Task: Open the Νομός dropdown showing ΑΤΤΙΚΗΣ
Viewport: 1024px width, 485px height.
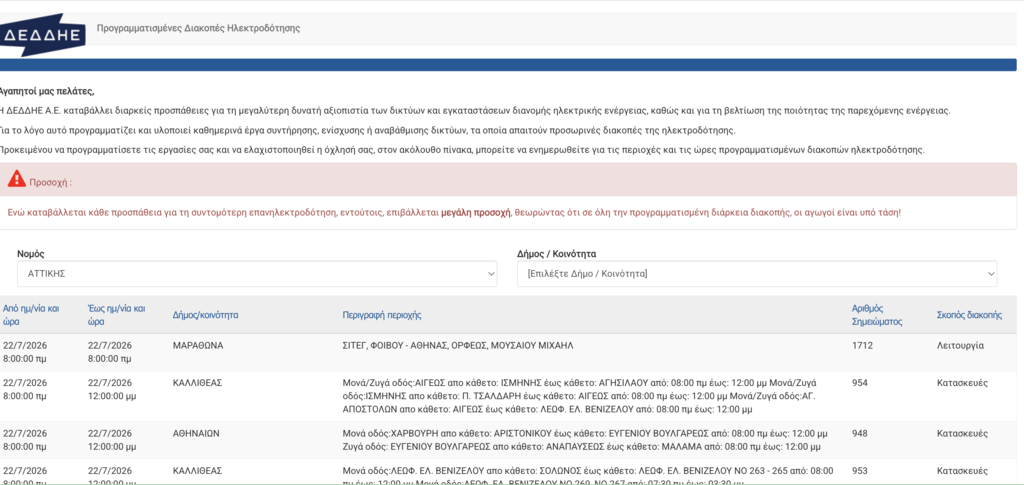Action: coord(257,274)
